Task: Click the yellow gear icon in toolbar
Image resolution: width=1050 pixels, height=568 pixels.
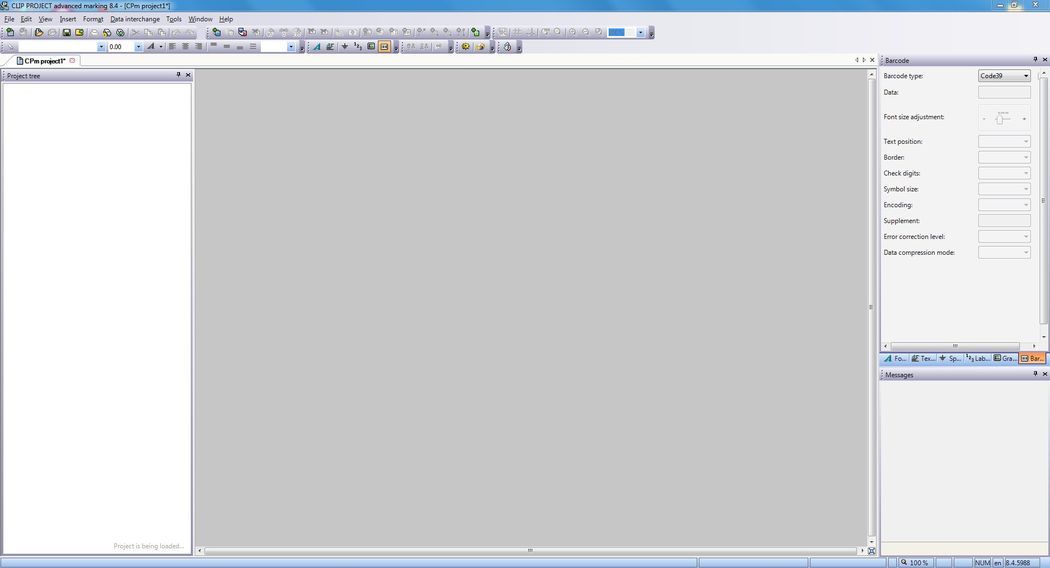Action: (x=465, y=47)
